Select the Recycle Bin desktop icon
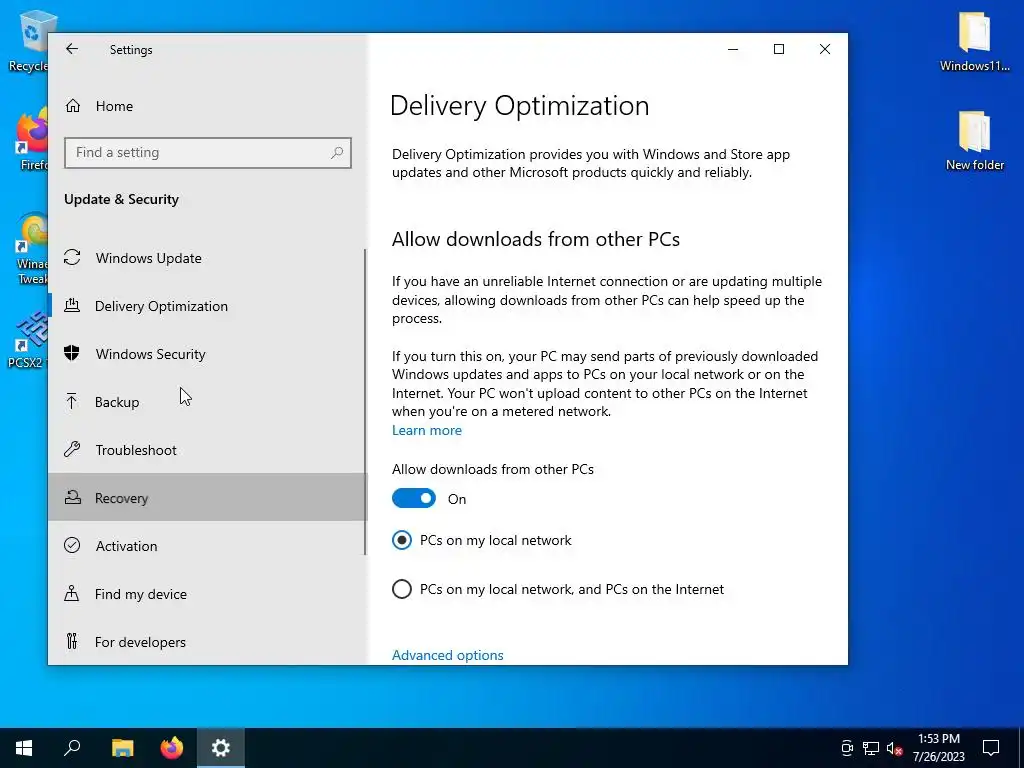This screenshot has width=1024, height=768. click(27, 40)
